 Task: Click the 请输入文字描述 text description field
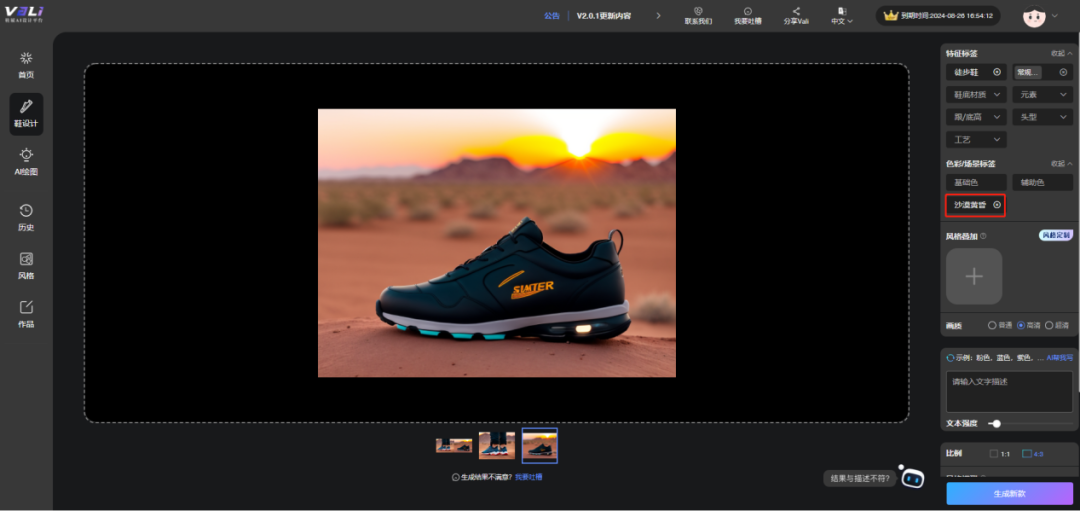click(1009, 391)
